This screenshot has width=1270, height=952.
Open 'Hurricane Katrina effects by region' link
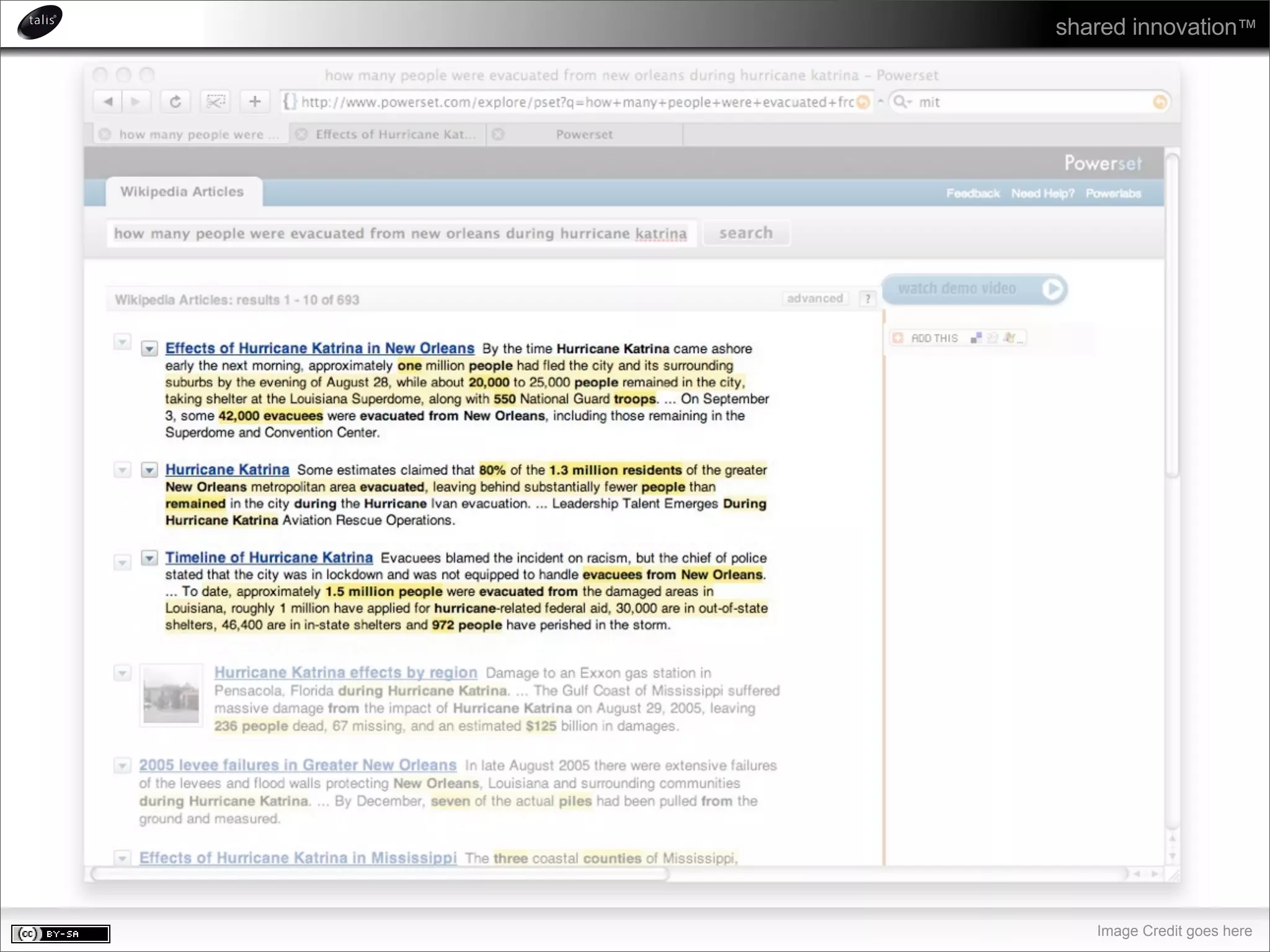tap(345, 672)
